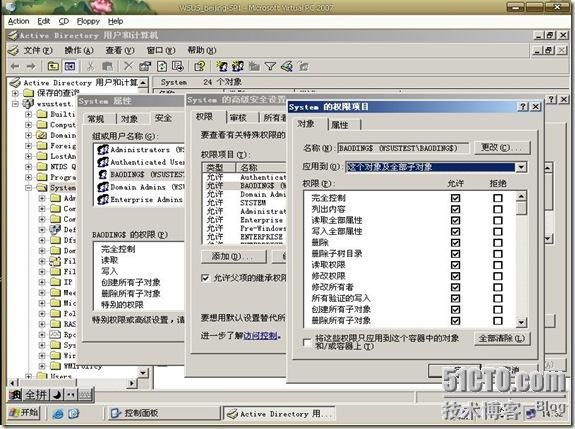Open Properties toolbar icon
The image size is (575, 429).
pos(145,66)
